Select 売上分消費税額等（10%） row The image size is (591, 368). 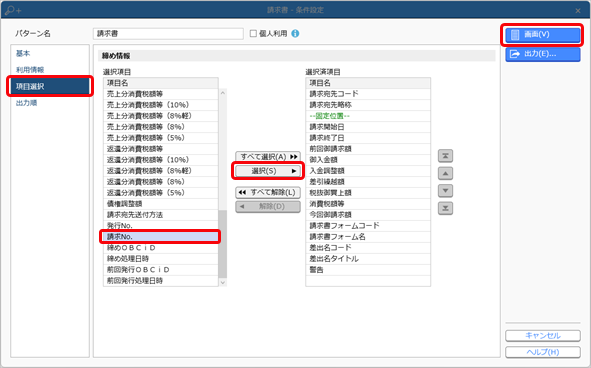pyautogui.click(x=161, y=105)
